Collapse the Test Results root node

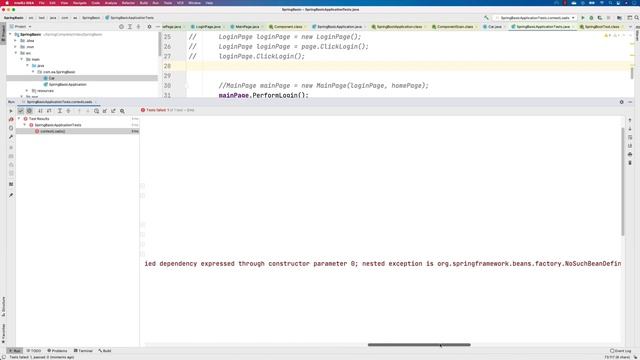pos(19,119)
